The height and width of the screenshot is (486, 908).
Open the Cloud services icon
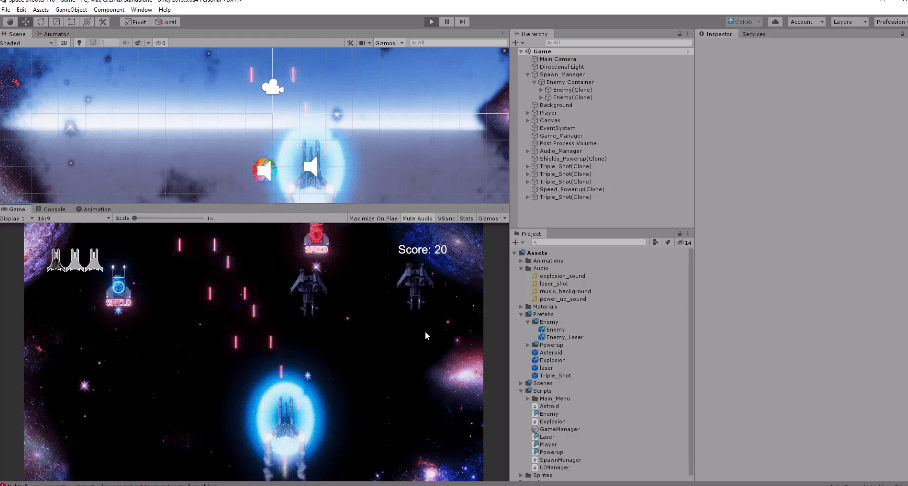[x=773, y=21]
